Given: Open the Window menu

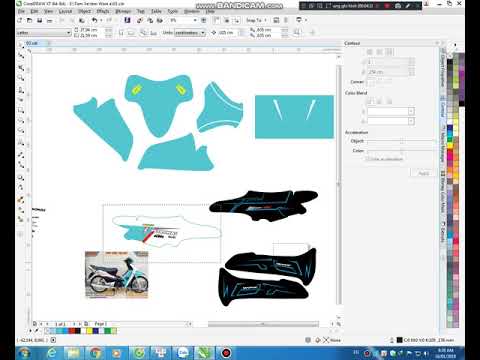Looking at the screenshot, I should coord(192,11).
